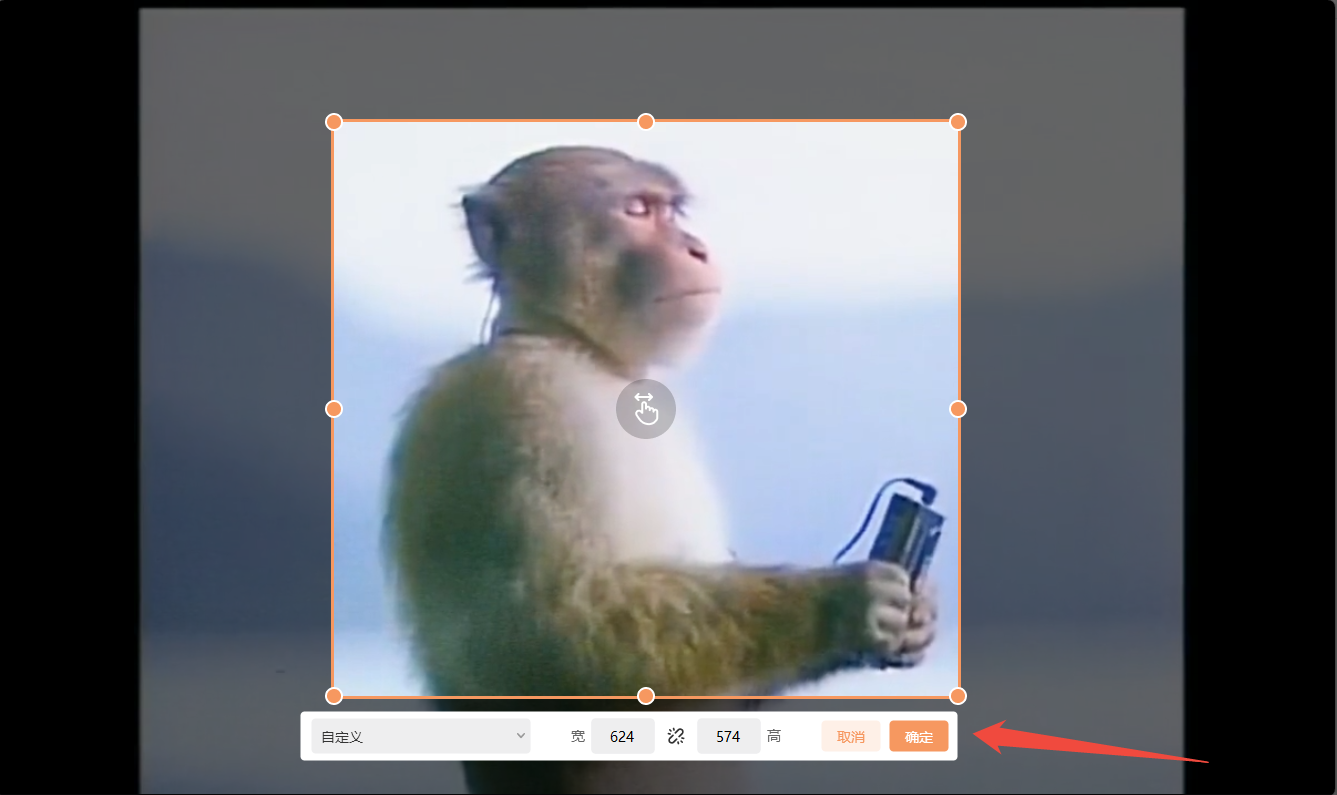
Task: Click the 确定 confirm button
Action: 919,736
